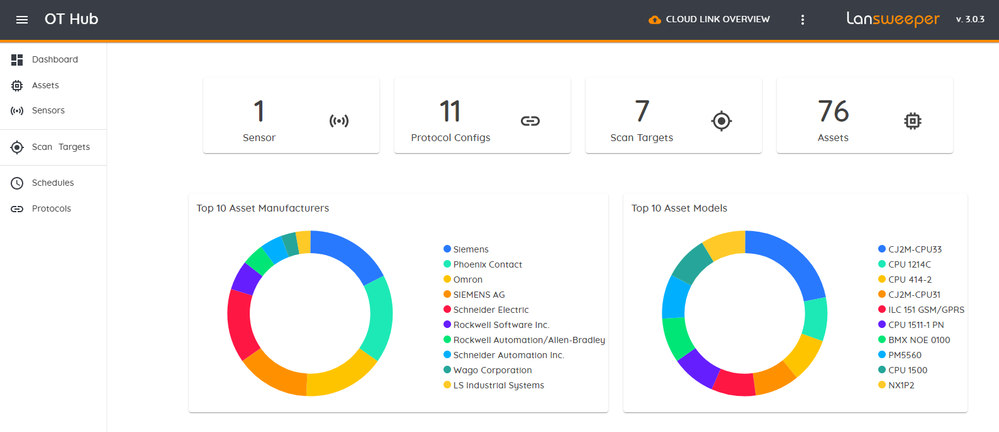Click the Assets chip icon in card
The height and width of the screenshot is (432, 999).
click(912, 121)
